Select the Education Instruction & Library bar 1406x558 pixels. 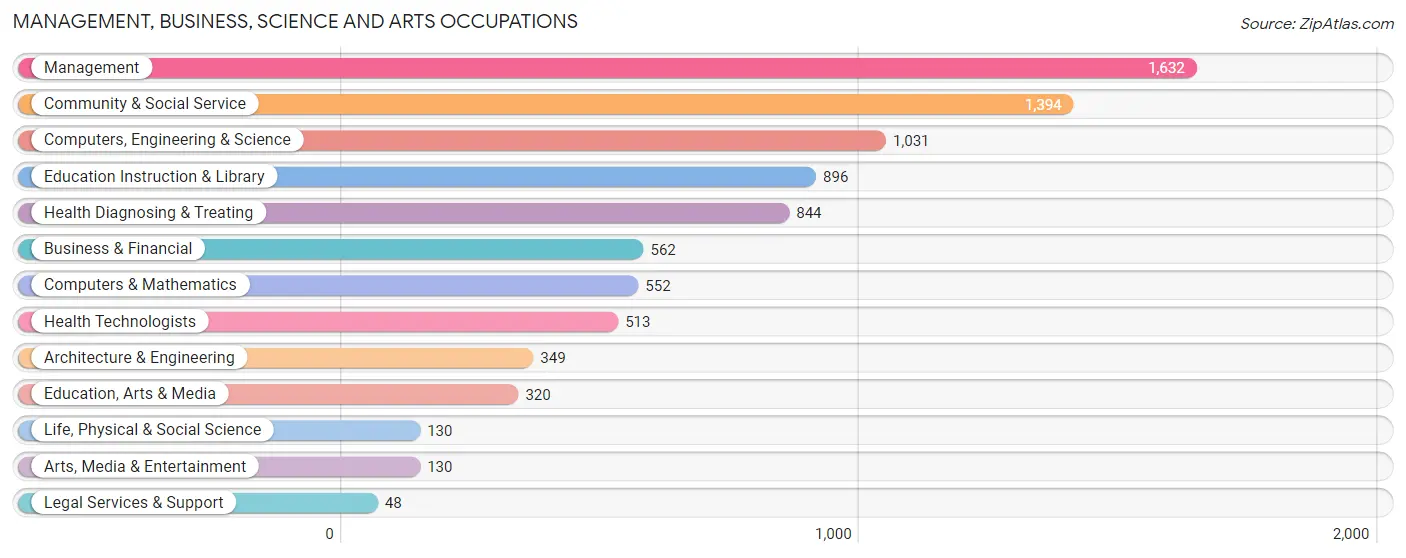[x=416, y=177]
